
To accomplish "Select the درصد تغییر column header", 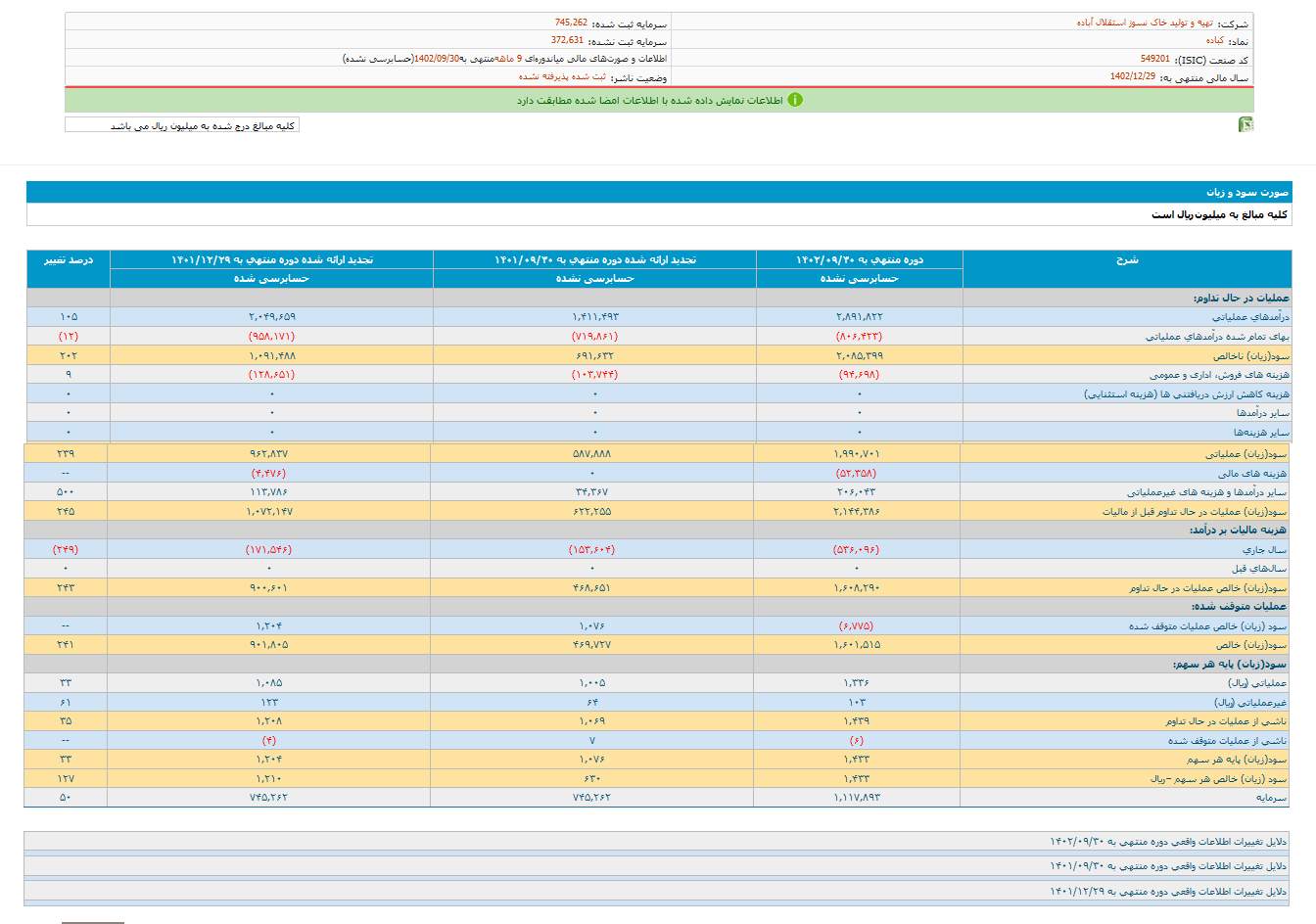I will pos(69,259).
